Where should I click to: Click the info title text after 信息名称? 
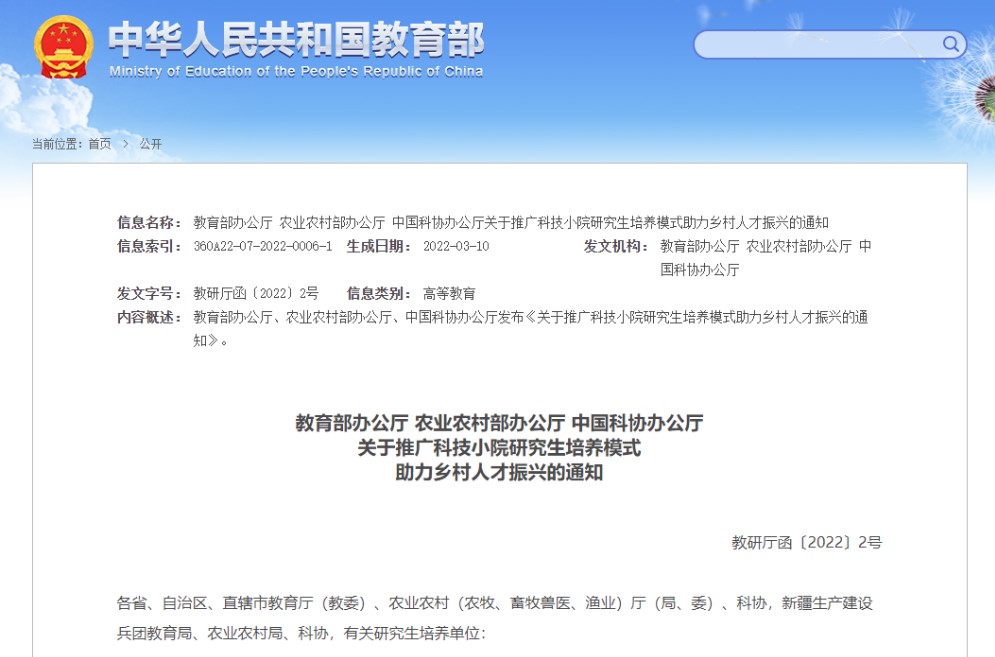pos(511,223)
